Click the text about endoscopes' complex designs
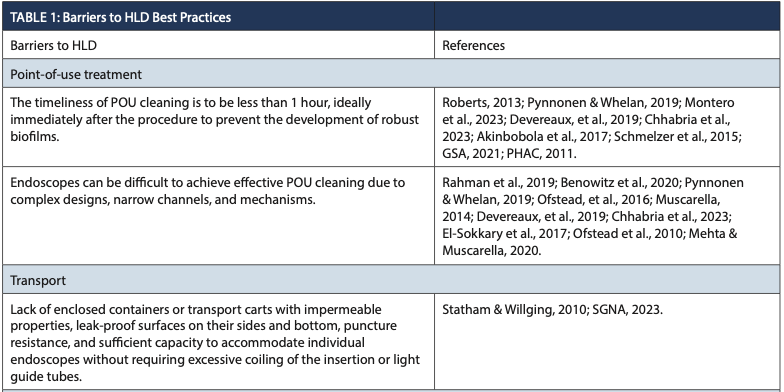784x392 pixels. coord(208,191)
